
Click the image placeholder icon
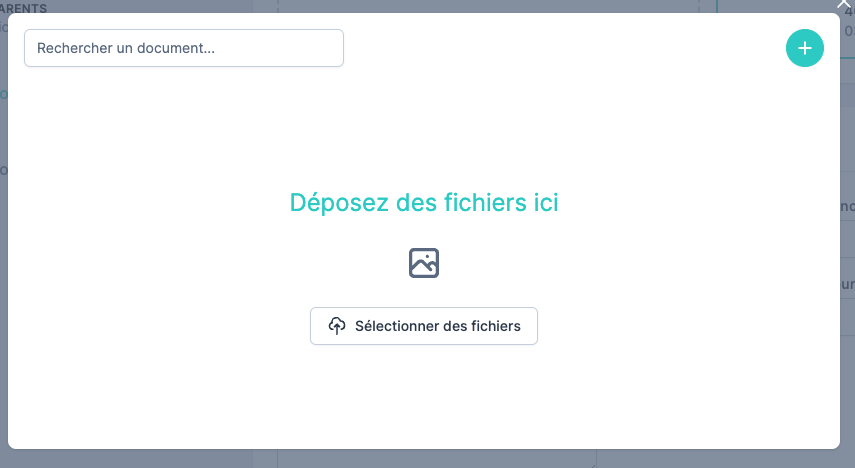424,263
